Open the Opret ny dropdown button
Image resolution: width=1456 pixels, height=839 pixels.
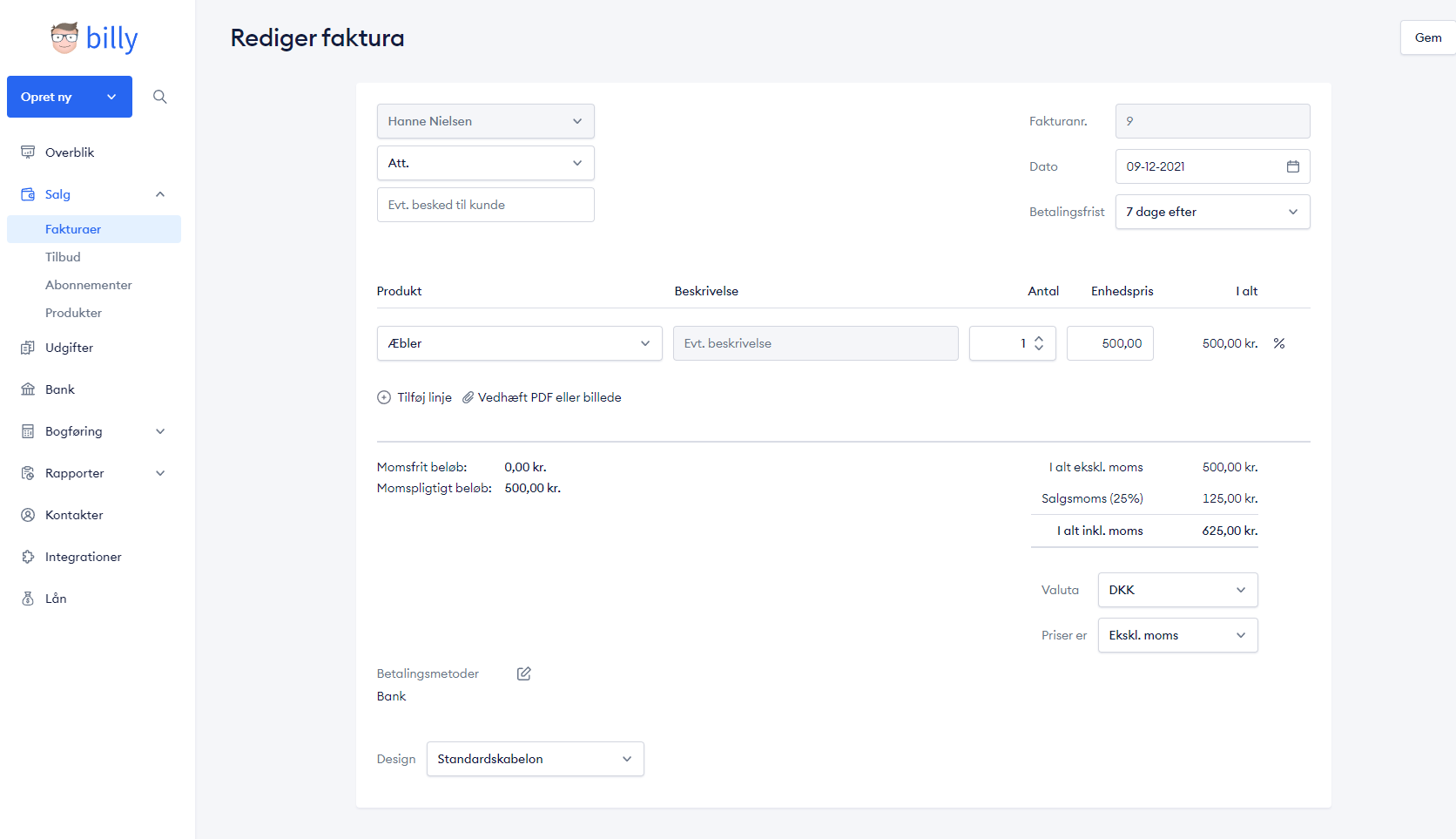click(70, 97)
